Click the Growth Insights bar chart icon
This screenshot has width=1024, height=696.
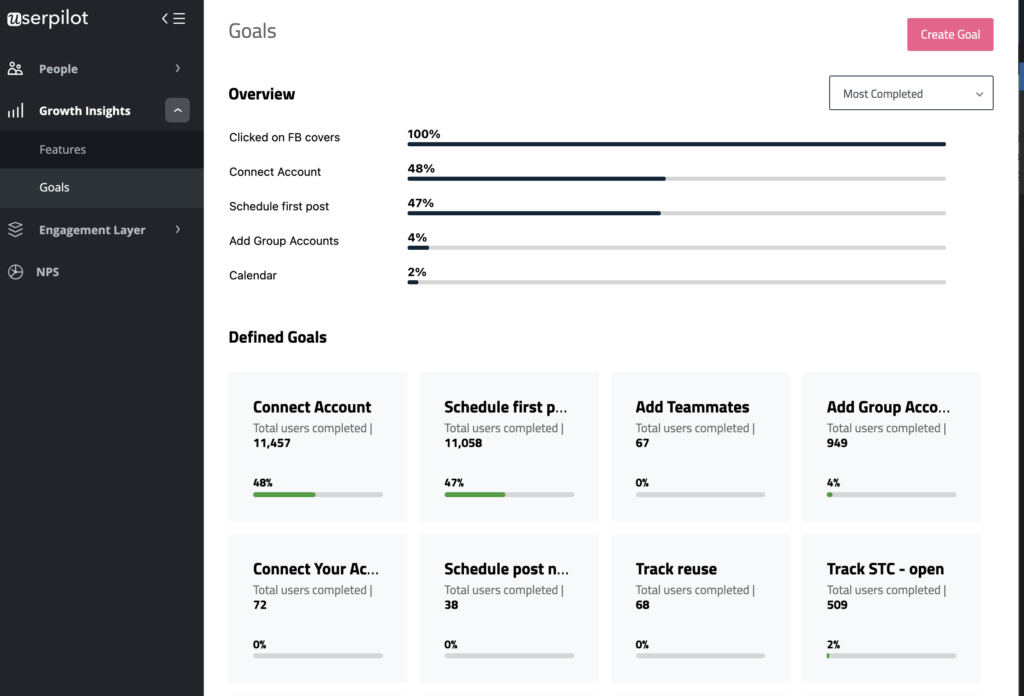pos(14,110)
